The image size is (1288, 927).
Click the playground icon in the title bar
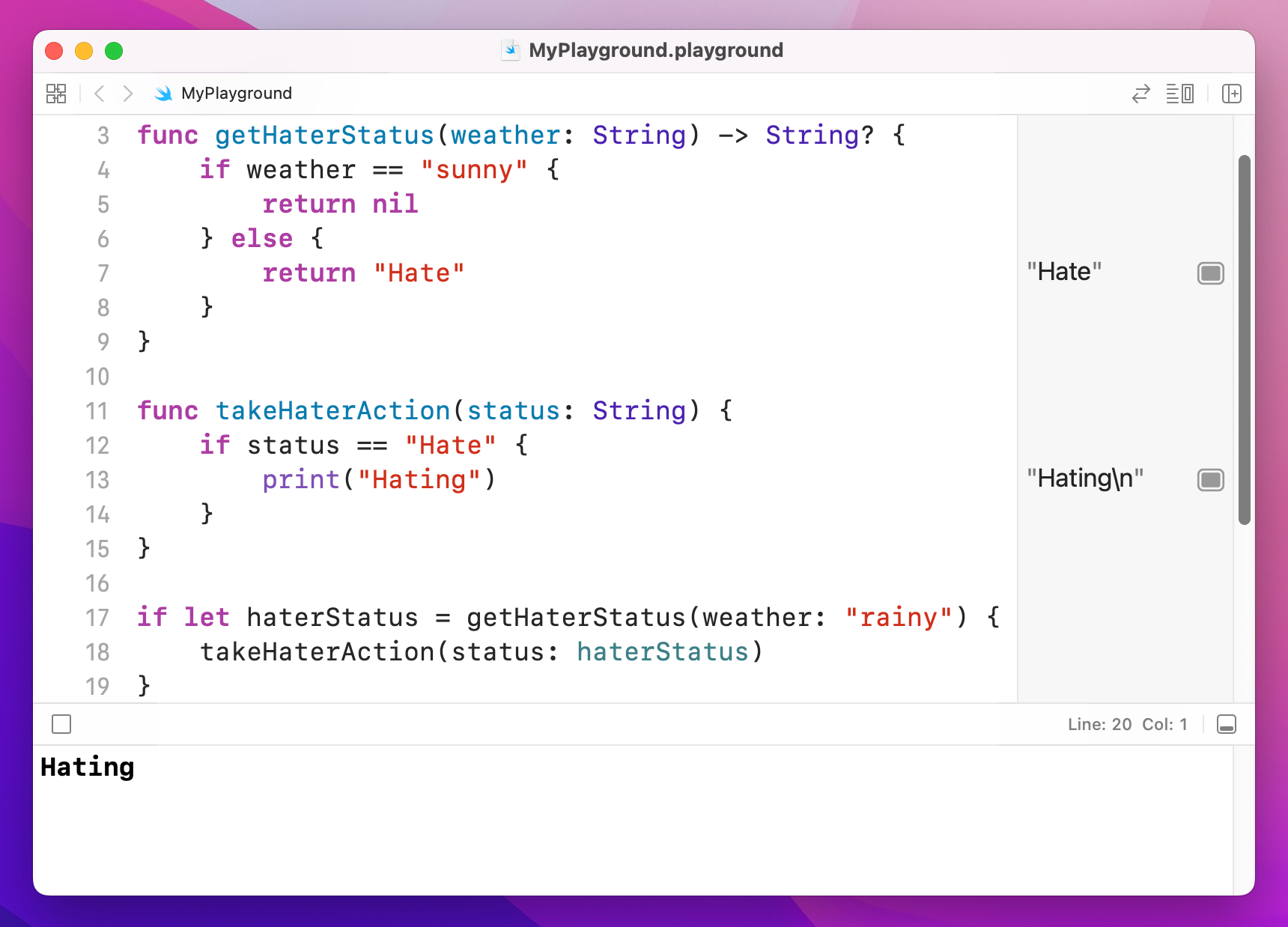511,50
